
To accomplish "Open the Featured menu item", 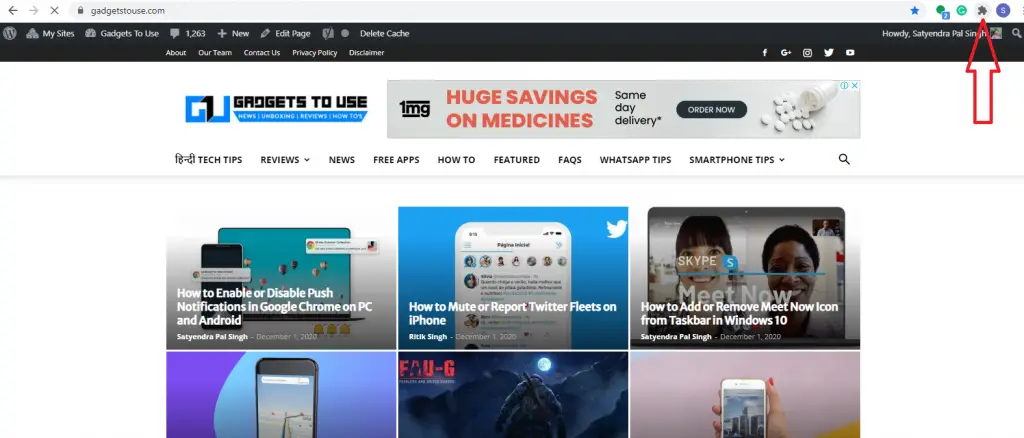I will [517, 160].
